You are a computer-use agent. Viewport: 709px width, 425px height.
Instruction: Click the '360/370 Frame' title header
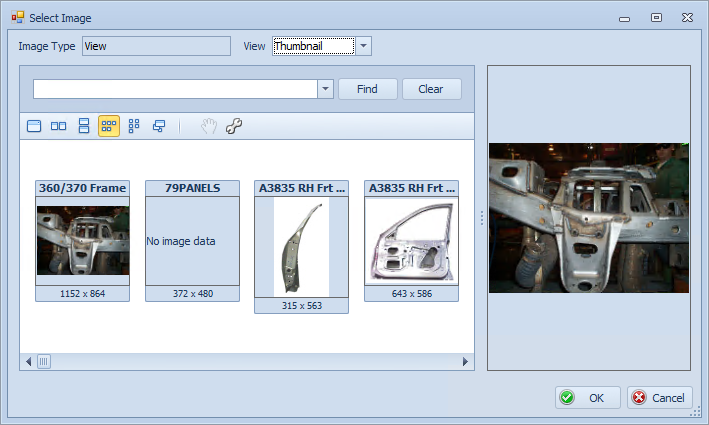[x=83, y=188]
